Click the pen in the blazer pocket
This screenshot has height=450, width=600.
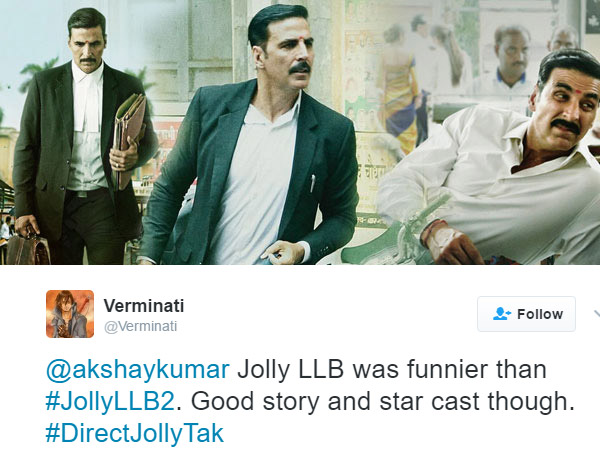coord(313,183)
